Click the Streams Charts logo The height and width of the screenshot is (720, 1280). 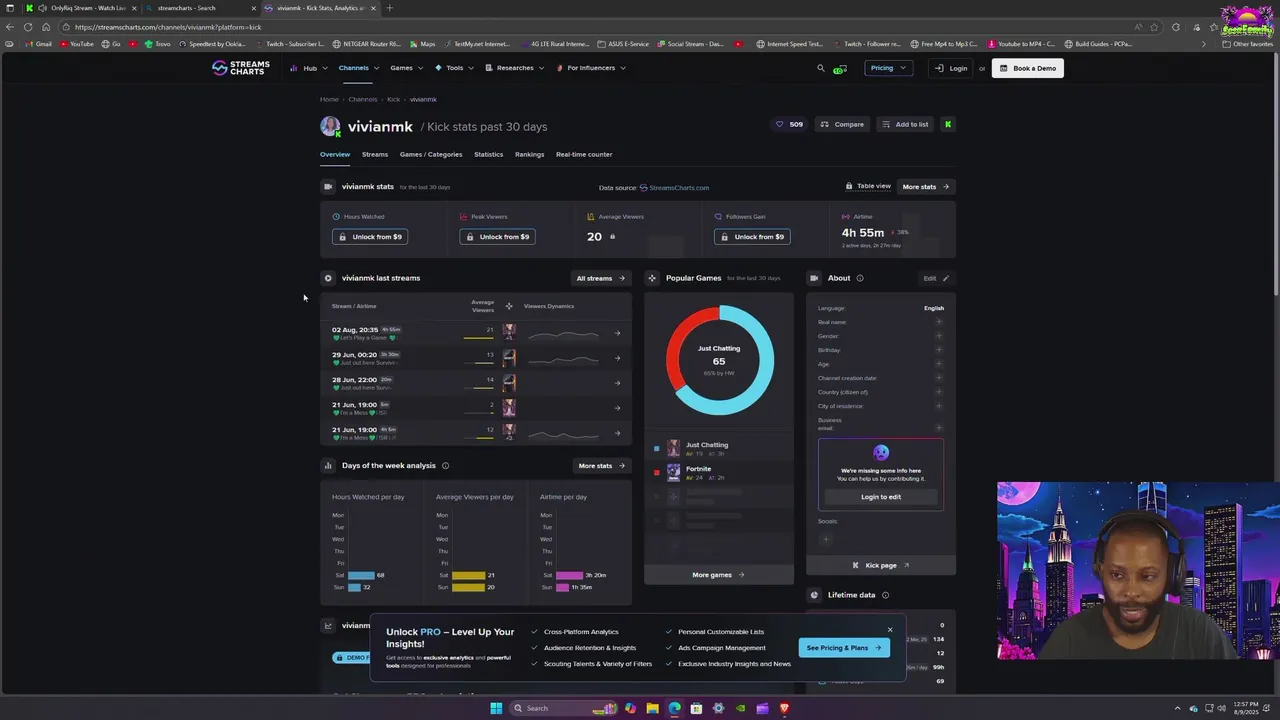[241, 68]
